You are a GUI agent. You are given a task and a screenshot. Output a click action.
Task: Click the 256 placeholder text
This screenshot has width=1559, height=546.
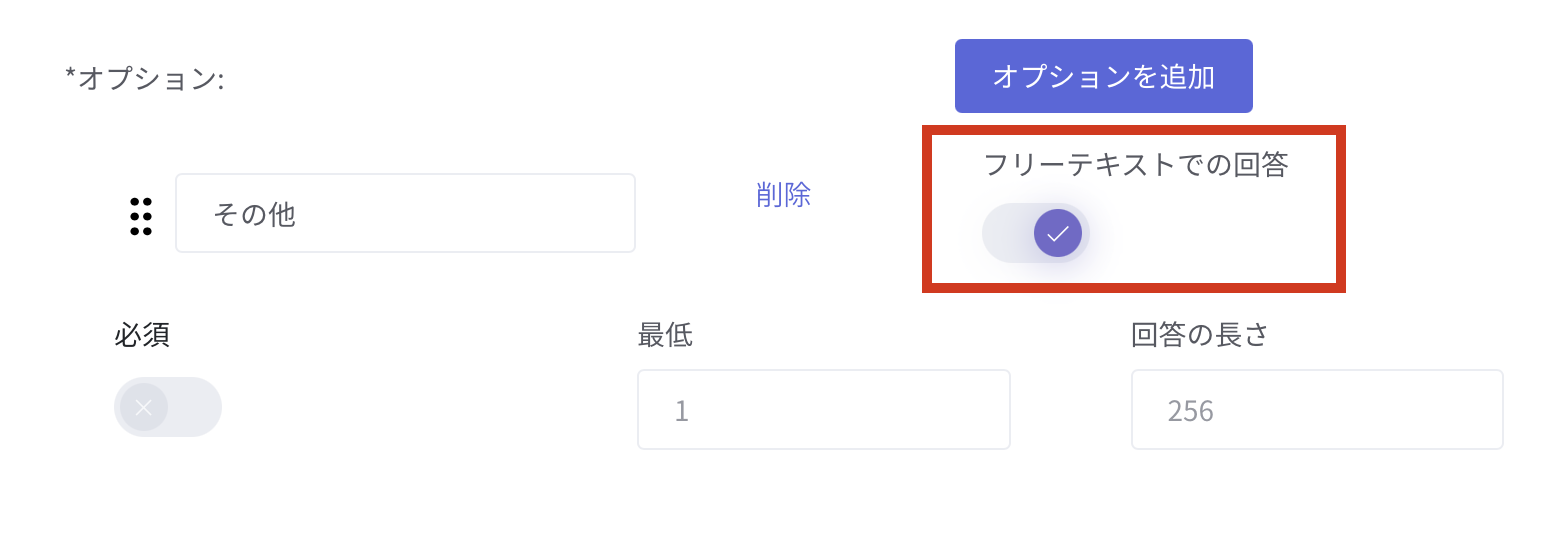pyautogui.click(x=1190, y=411)
